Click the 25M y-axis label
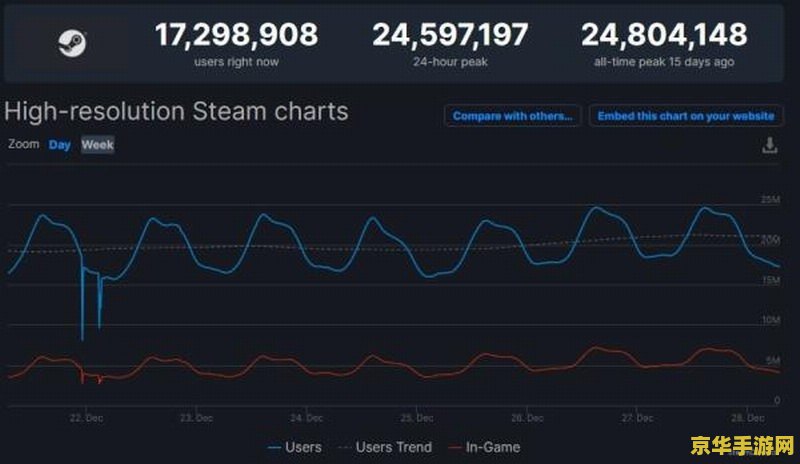Screen dimensions: 800x464 coord(770,199)
